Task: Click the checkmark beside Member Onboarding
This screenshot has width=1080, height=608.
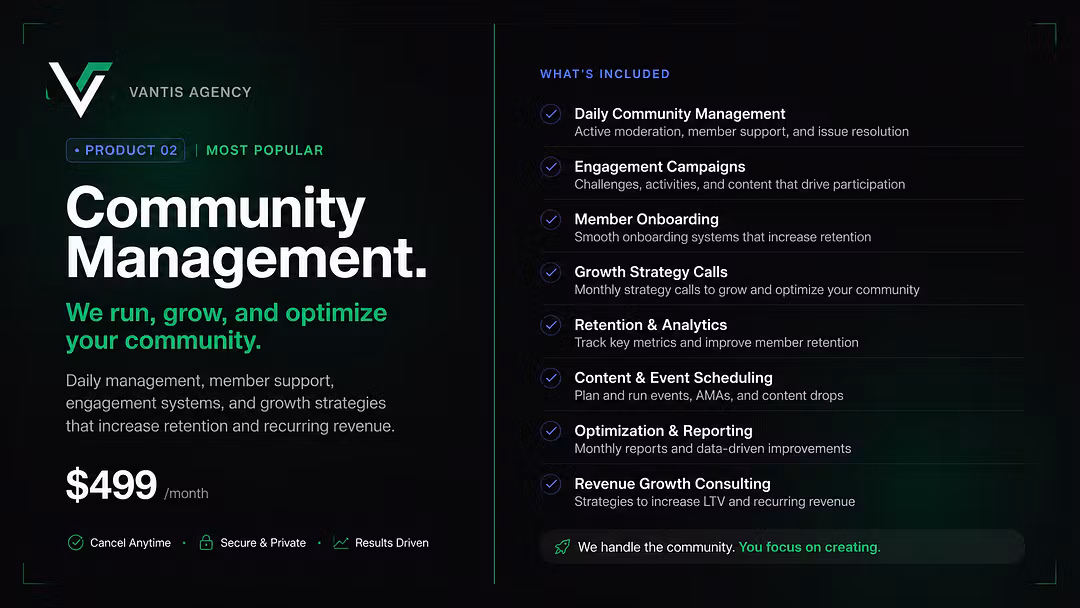Action: pos(550,220)
